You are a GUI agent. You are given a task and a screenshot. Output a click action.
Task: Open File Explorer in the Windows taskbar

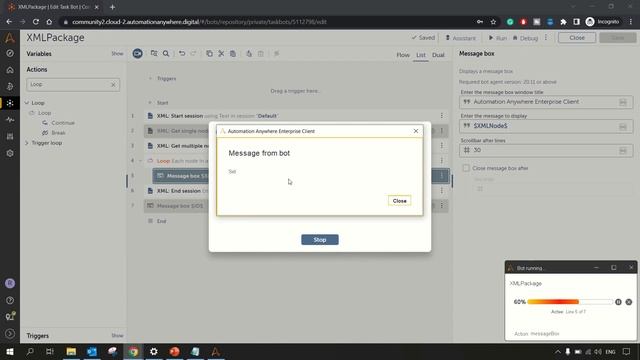pyautogui.click(x=71, y=351)
